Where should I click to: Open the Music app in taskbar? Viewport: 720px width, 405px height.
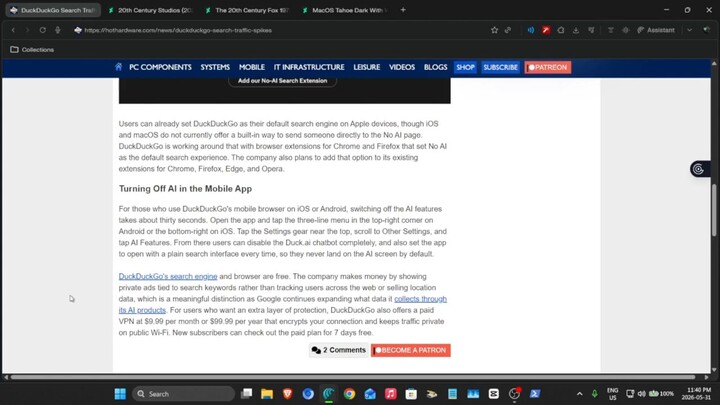coord(391,394)
